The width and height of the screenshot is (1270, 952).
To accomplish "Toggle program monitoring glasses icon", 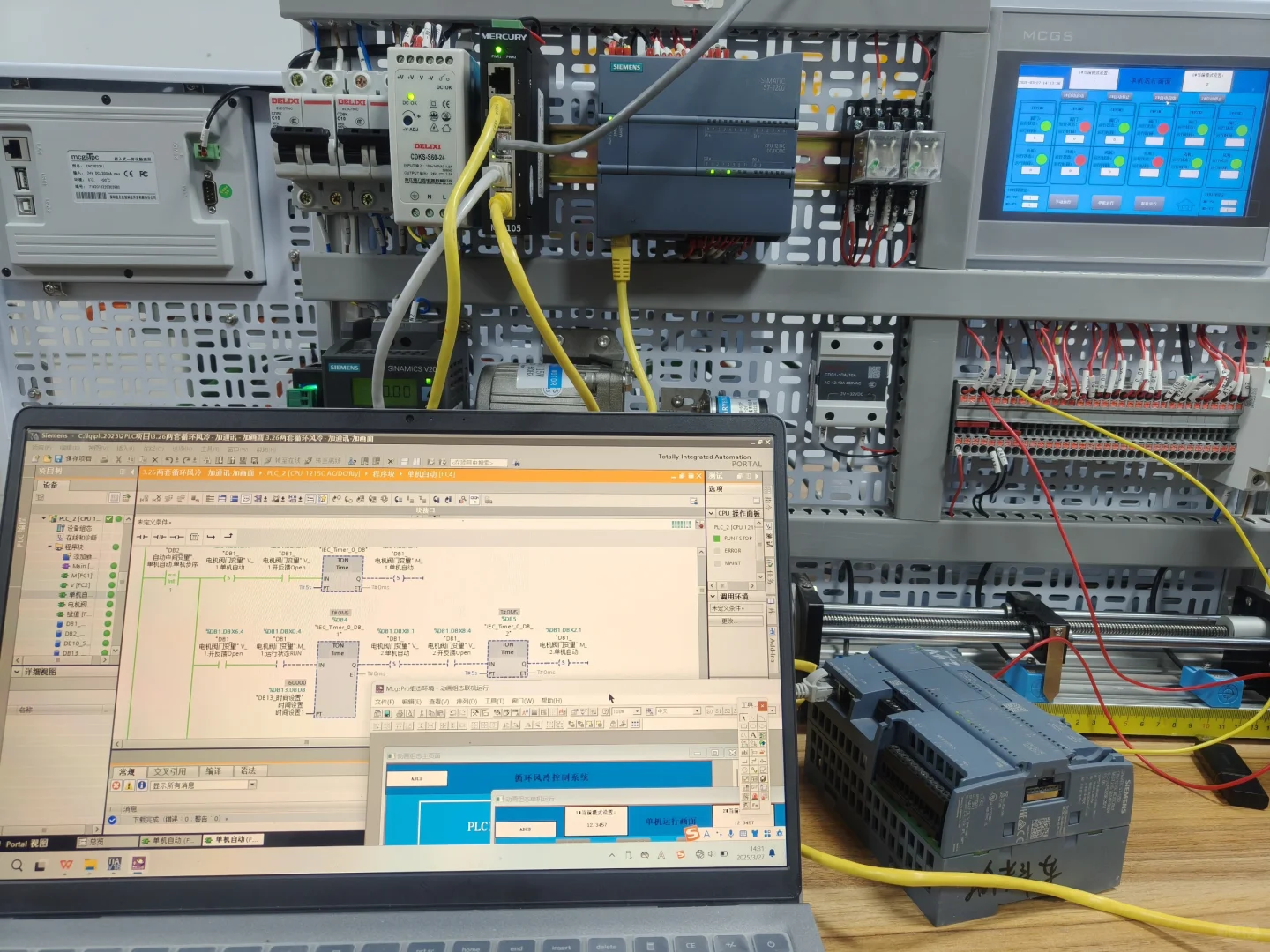I will click(474, 500).
